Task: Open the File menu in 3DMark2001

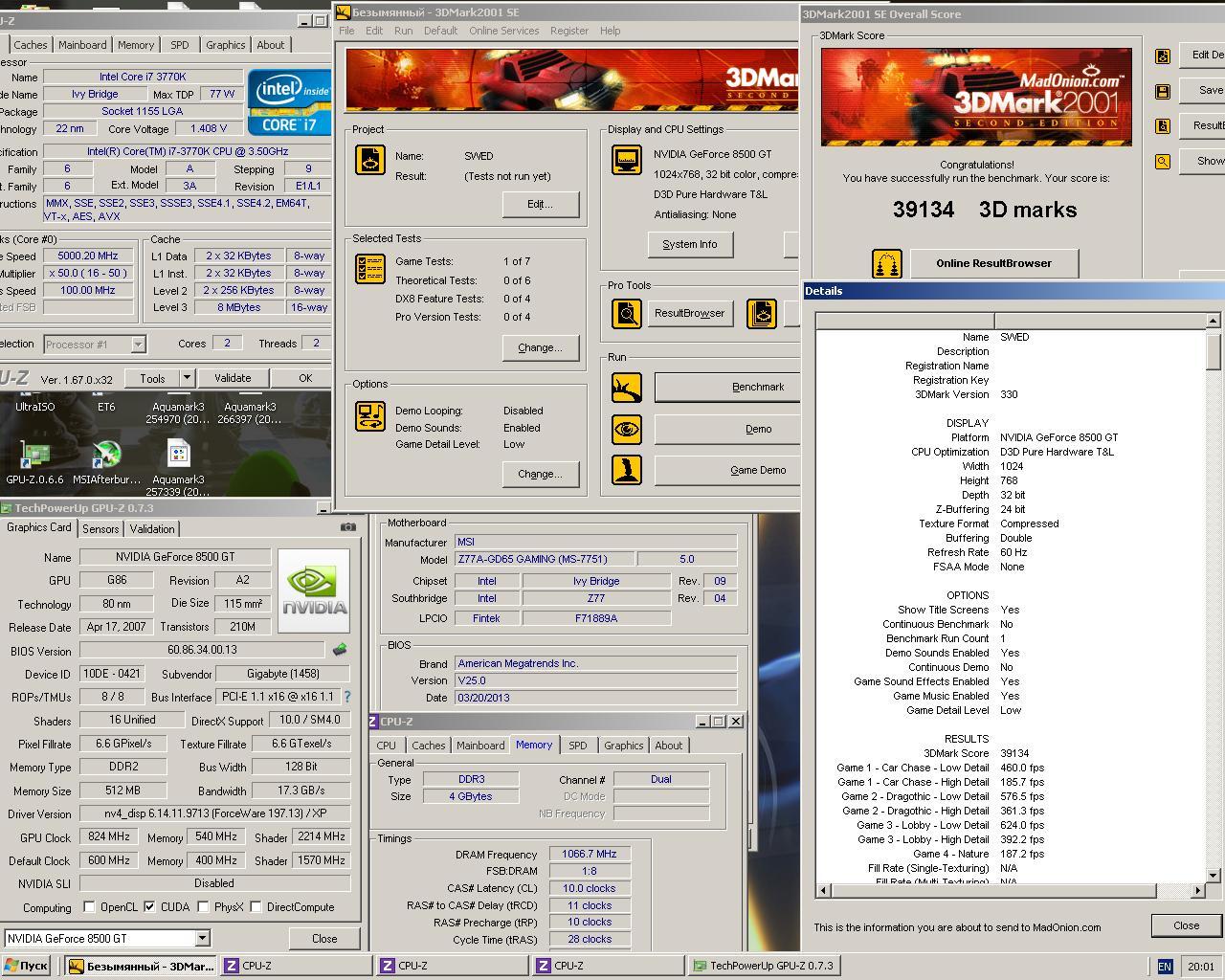Action: pyautogui.click(x=346, y=31)
